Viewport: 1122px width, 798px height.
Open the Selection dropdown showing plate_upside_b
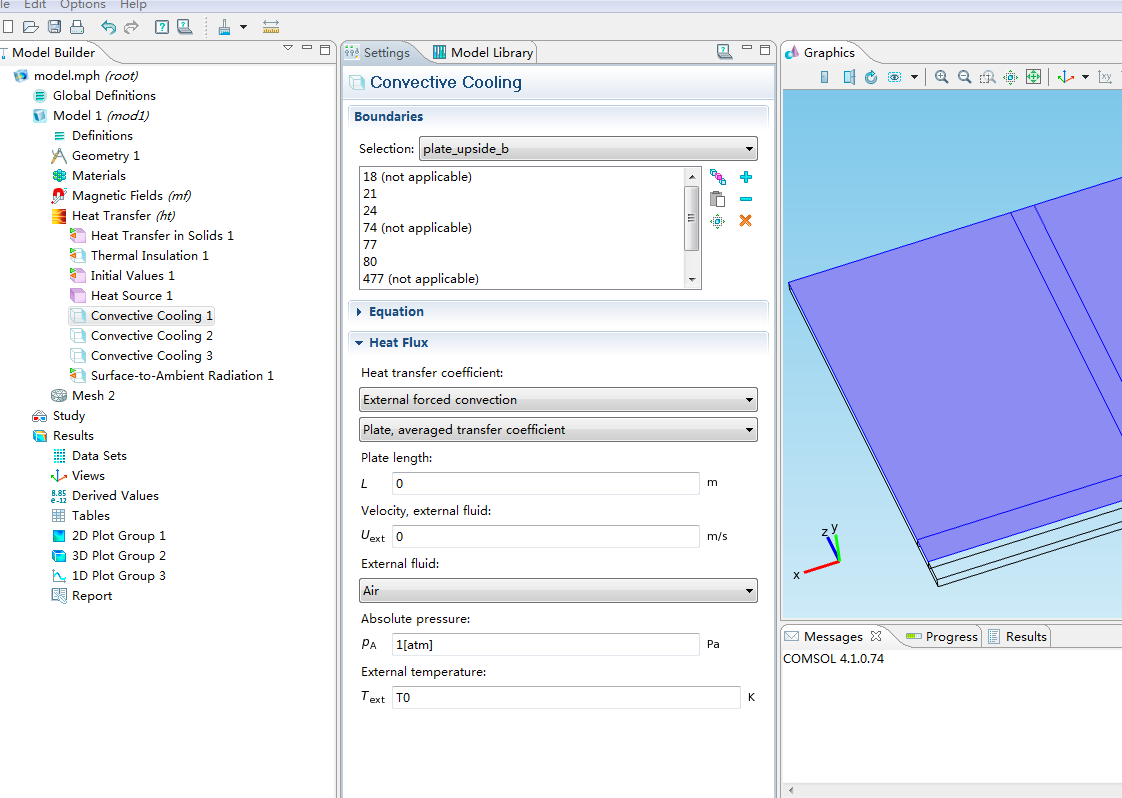(588, 149)
